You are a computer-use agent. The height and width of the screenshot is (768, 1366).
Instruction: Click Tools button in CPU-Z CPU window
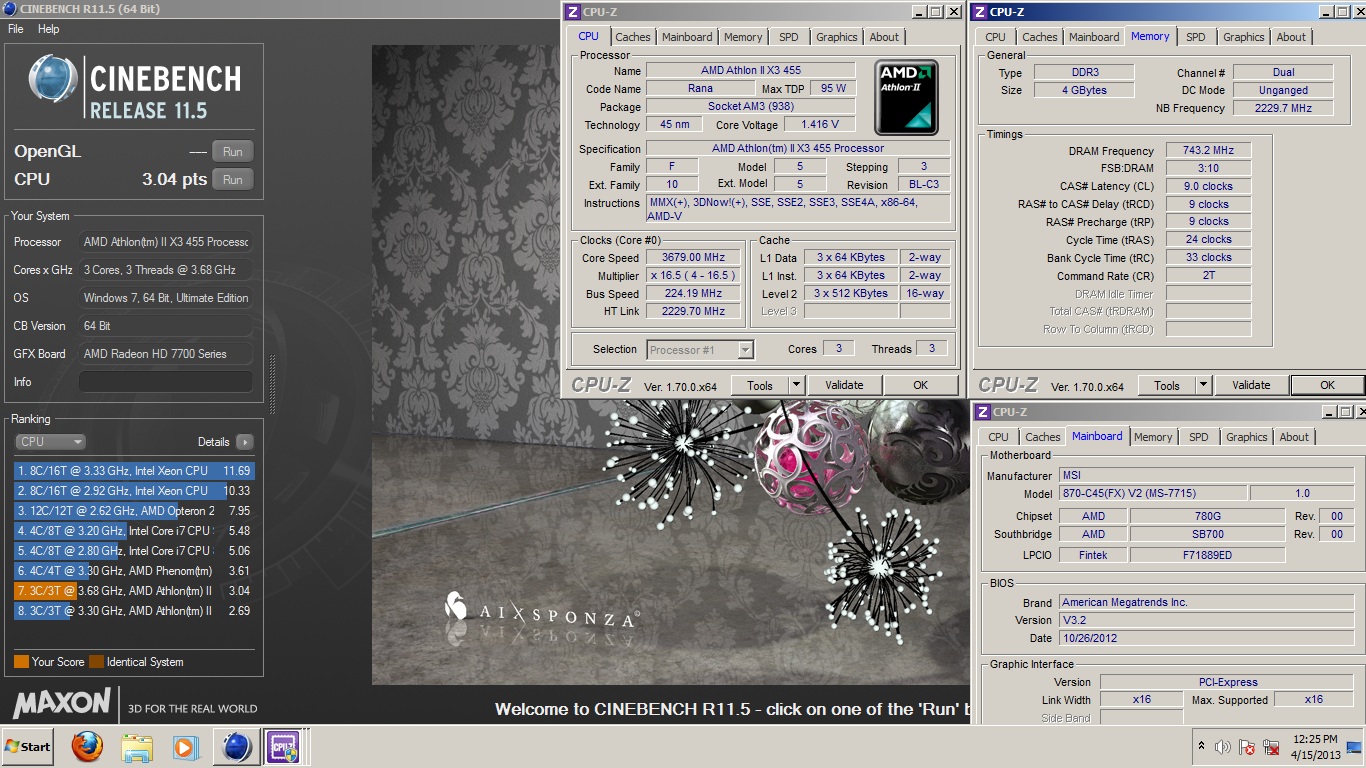click(x=760, y=385)
